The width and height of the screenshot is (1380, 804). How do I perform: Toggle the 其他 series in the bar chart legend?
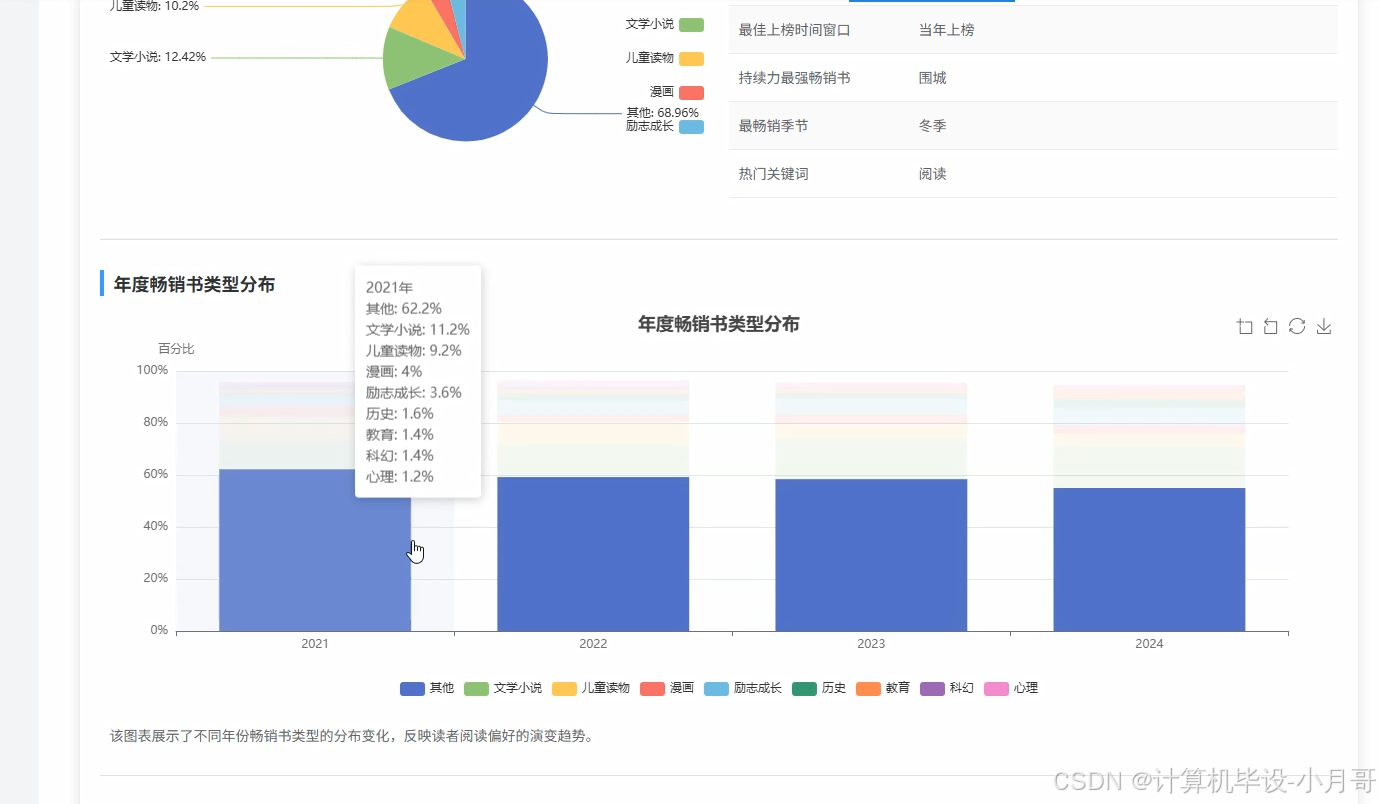pos(428,688)
